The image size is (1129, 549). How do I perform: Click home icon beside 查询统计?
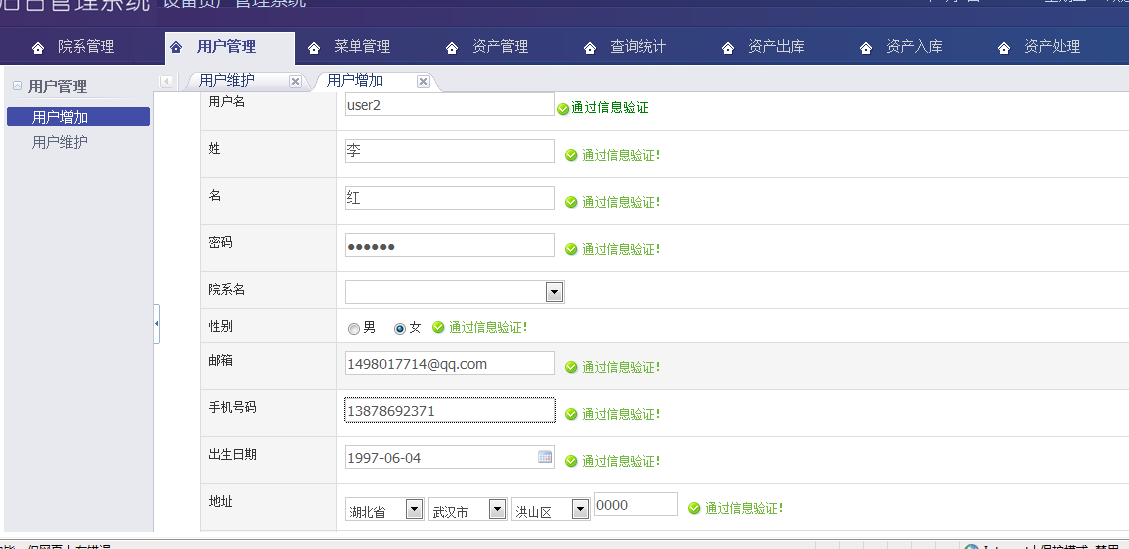point(590,48)
